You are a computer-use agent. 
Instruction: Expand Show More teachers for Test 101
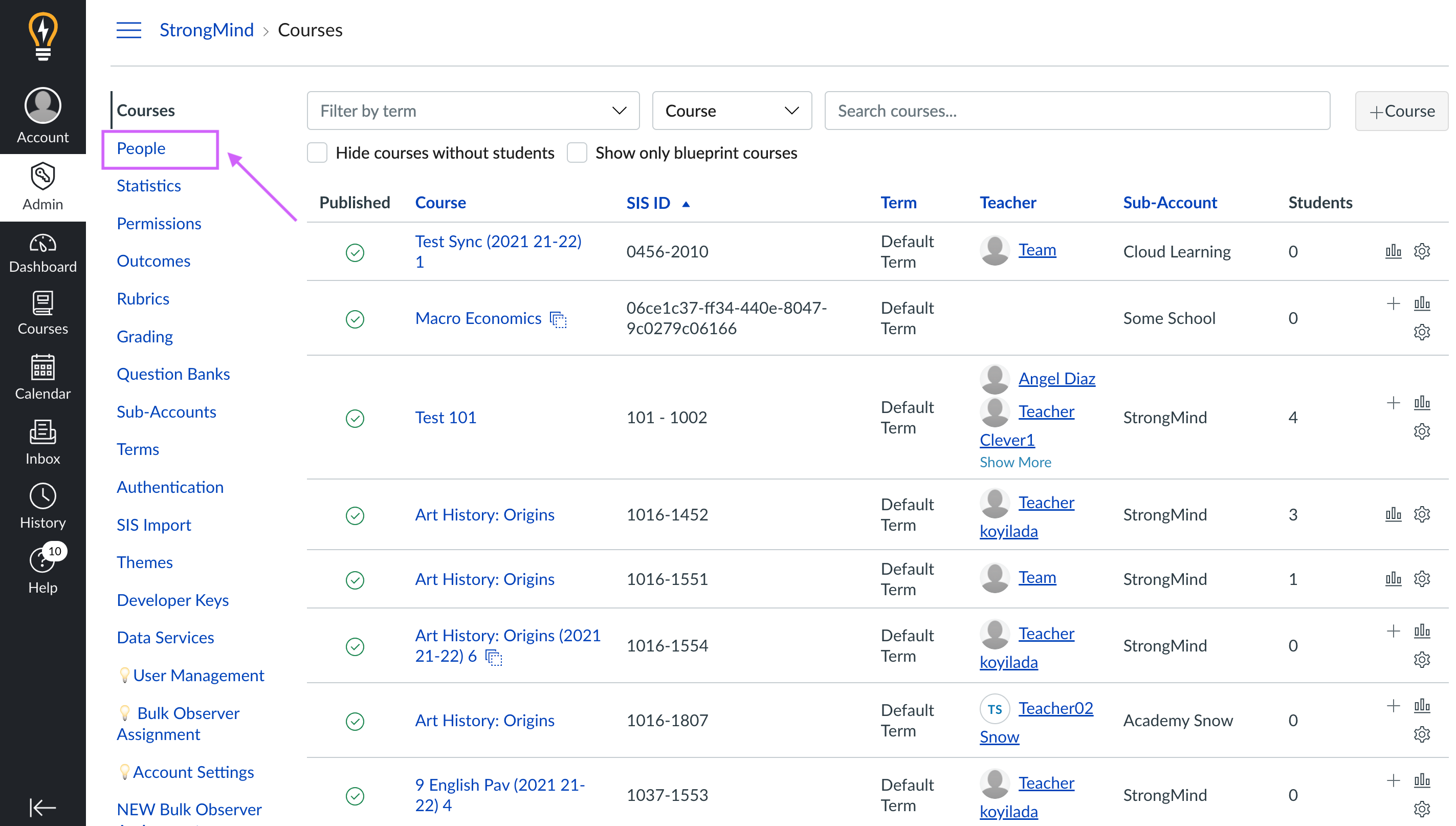[1015, 462]
